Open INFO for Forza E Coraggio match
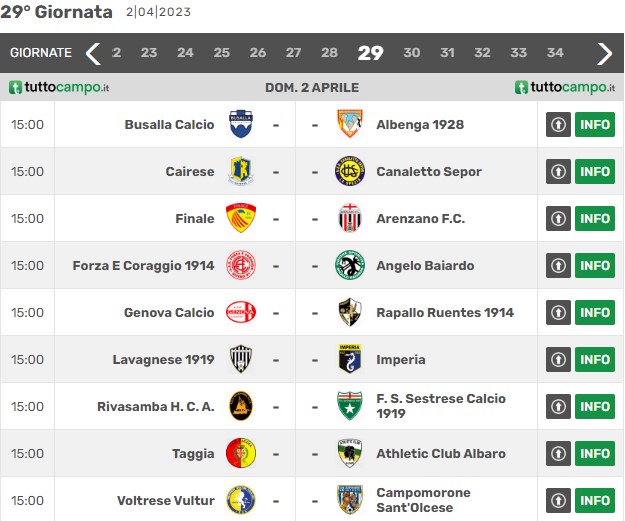 (x=595, y=265)
